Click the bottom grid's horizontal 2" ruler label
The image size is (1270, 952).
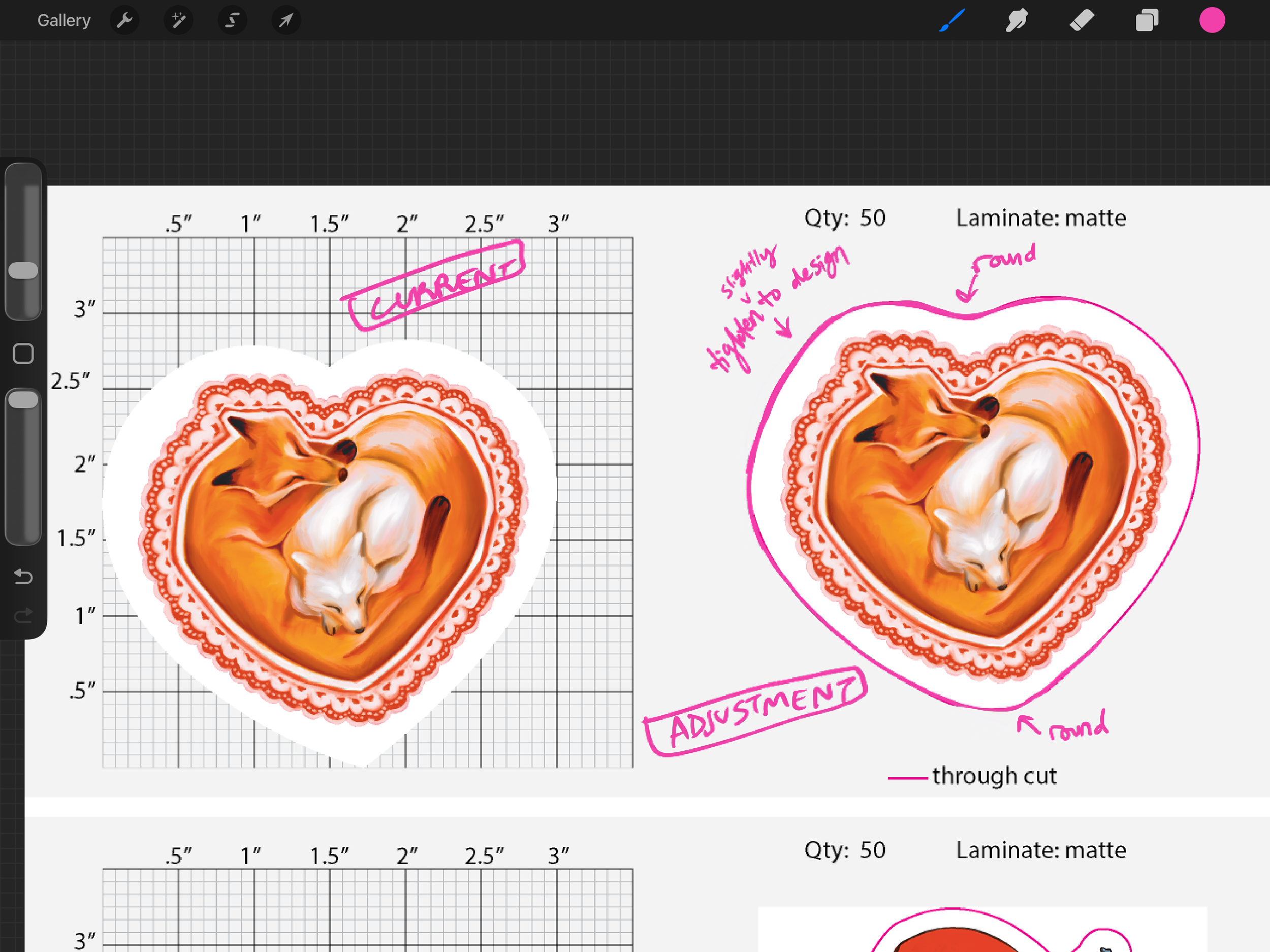pyautogui.click(x=407, y=856)
